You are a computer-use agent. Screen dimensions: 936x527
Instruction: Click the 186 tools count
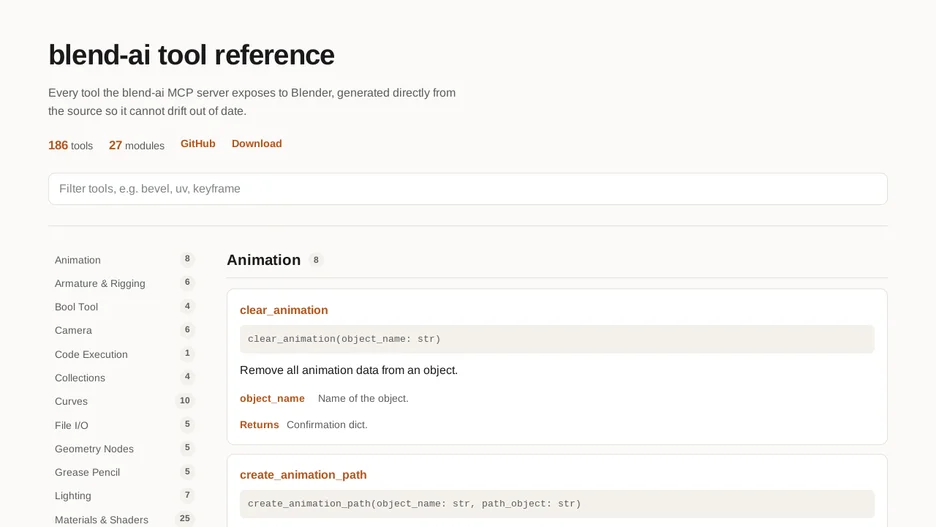(x=70, y=145)
